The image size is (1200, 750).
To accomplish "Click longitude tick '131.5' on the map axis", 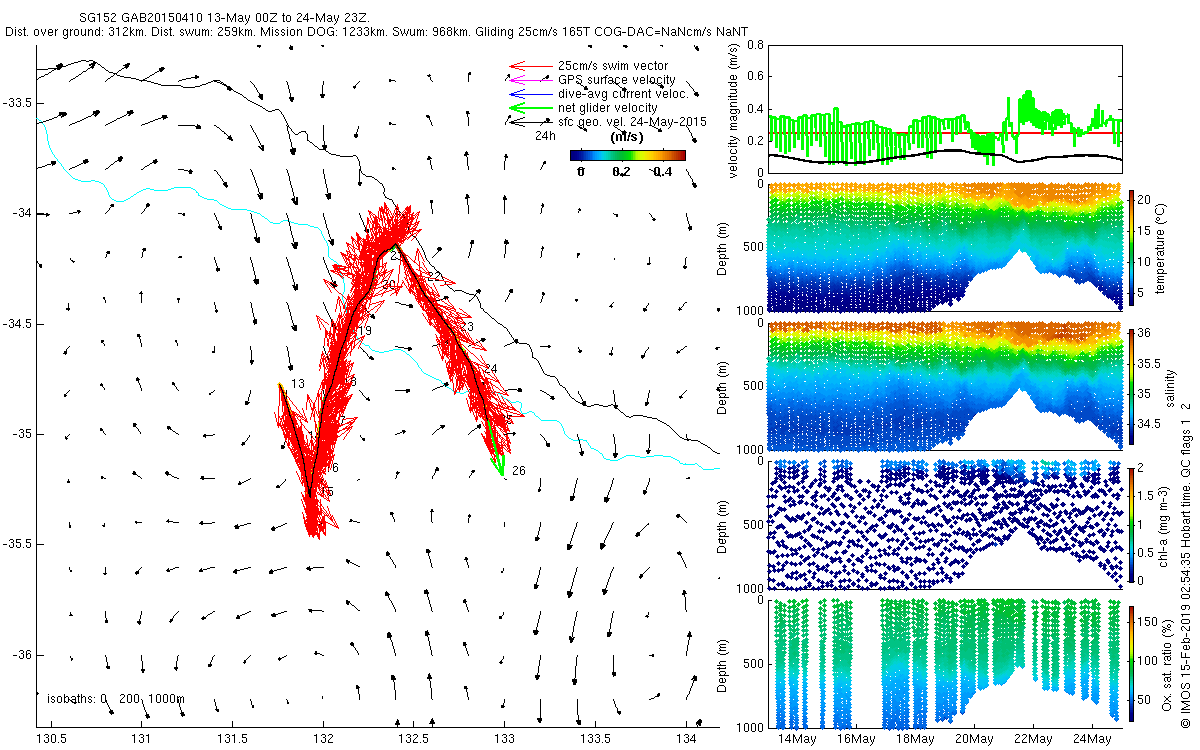I will [x=232, y=738].
